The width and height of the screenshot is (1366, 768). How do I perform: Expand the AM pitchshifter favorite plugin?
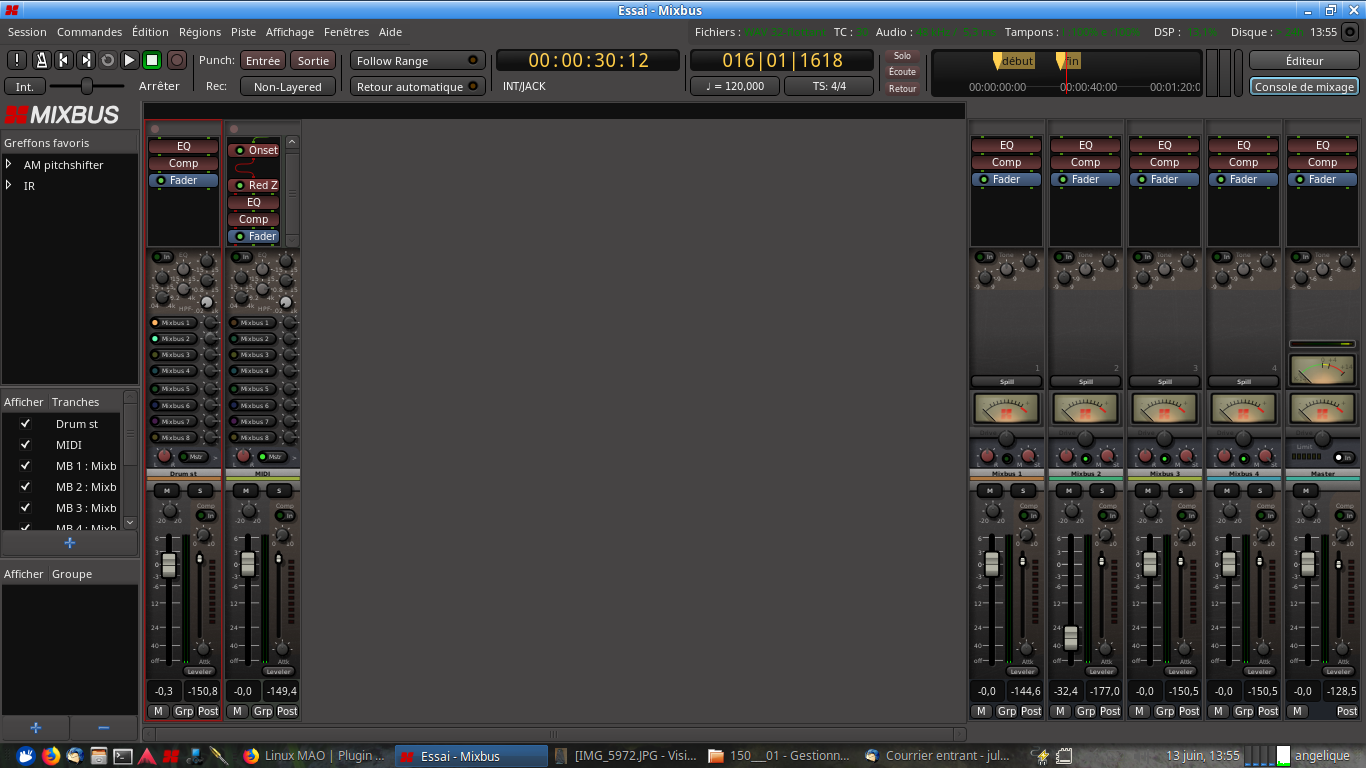pos(9,164)
